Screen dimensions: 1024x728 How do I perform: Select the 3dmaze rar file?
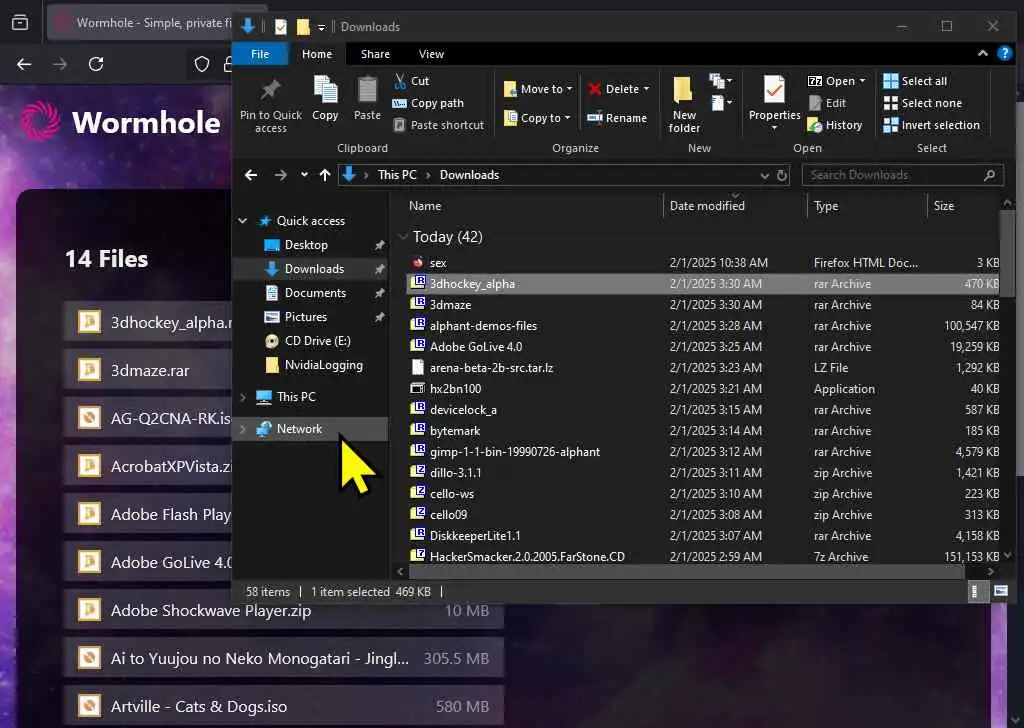click(703, 305)
